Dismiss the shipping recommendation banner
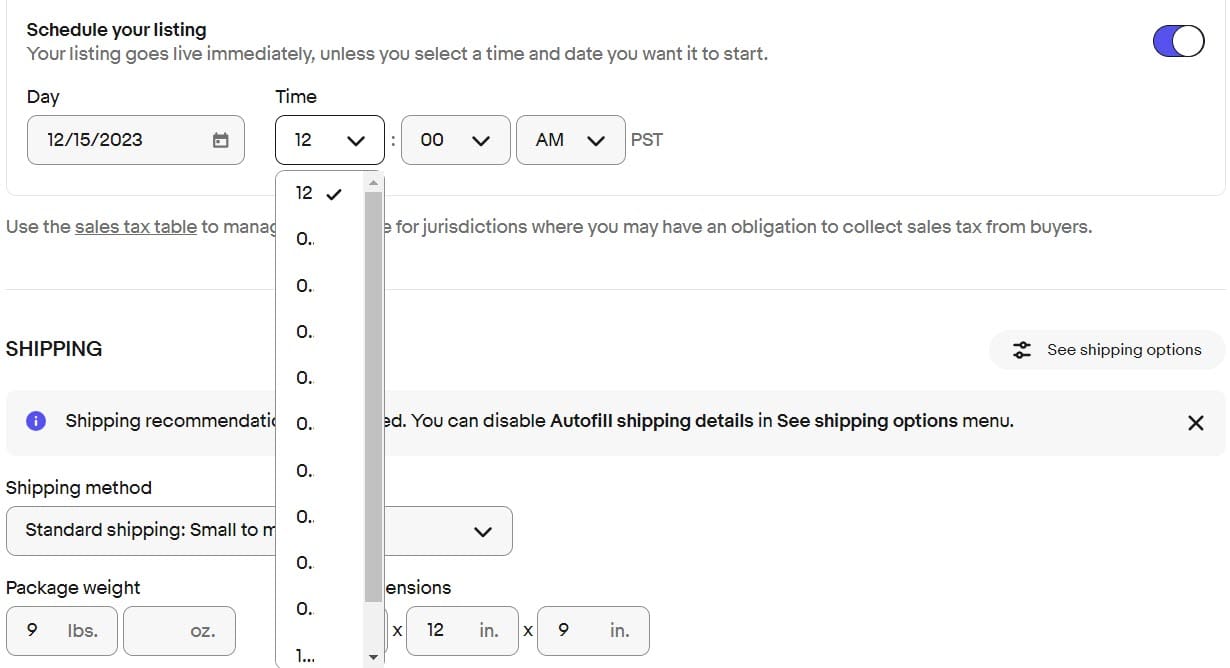This screenshot has width=1230, height=668. pos(1195,422)
